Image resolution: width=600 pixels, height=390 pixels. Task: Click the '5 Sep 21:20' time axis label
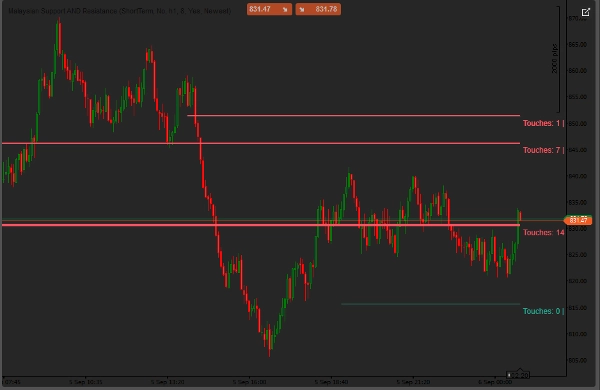click(x=413, y=382)
